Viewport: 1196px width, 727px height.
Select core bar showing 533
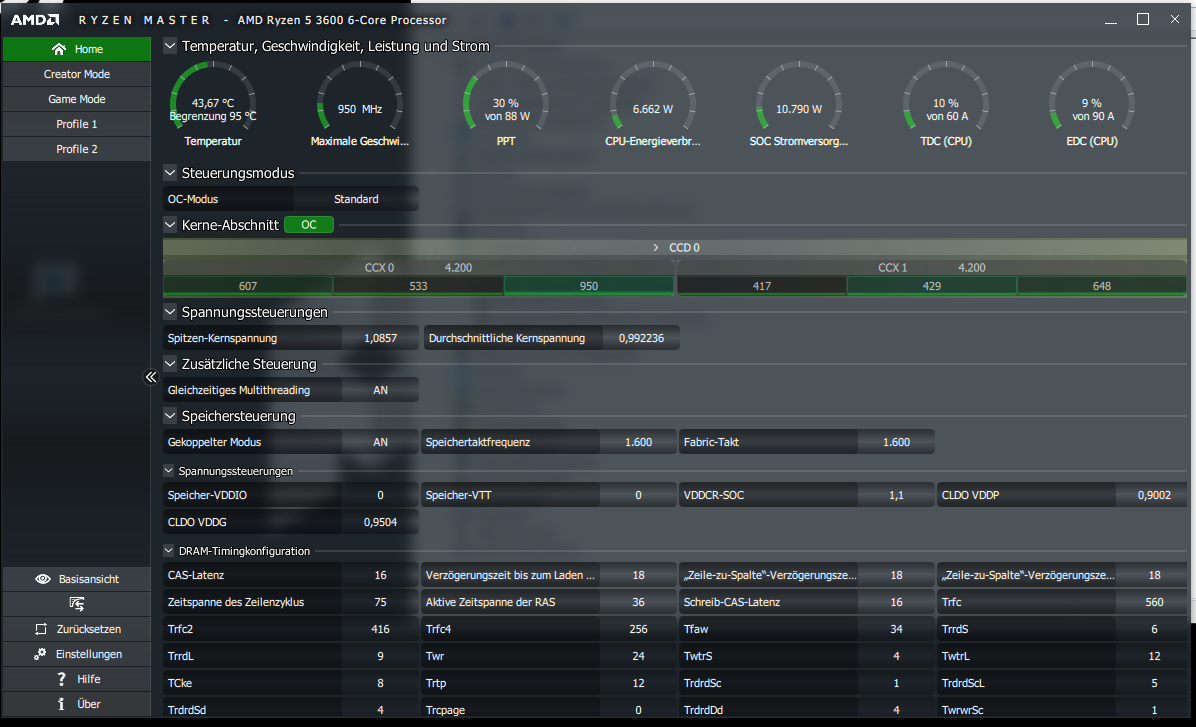418,286
